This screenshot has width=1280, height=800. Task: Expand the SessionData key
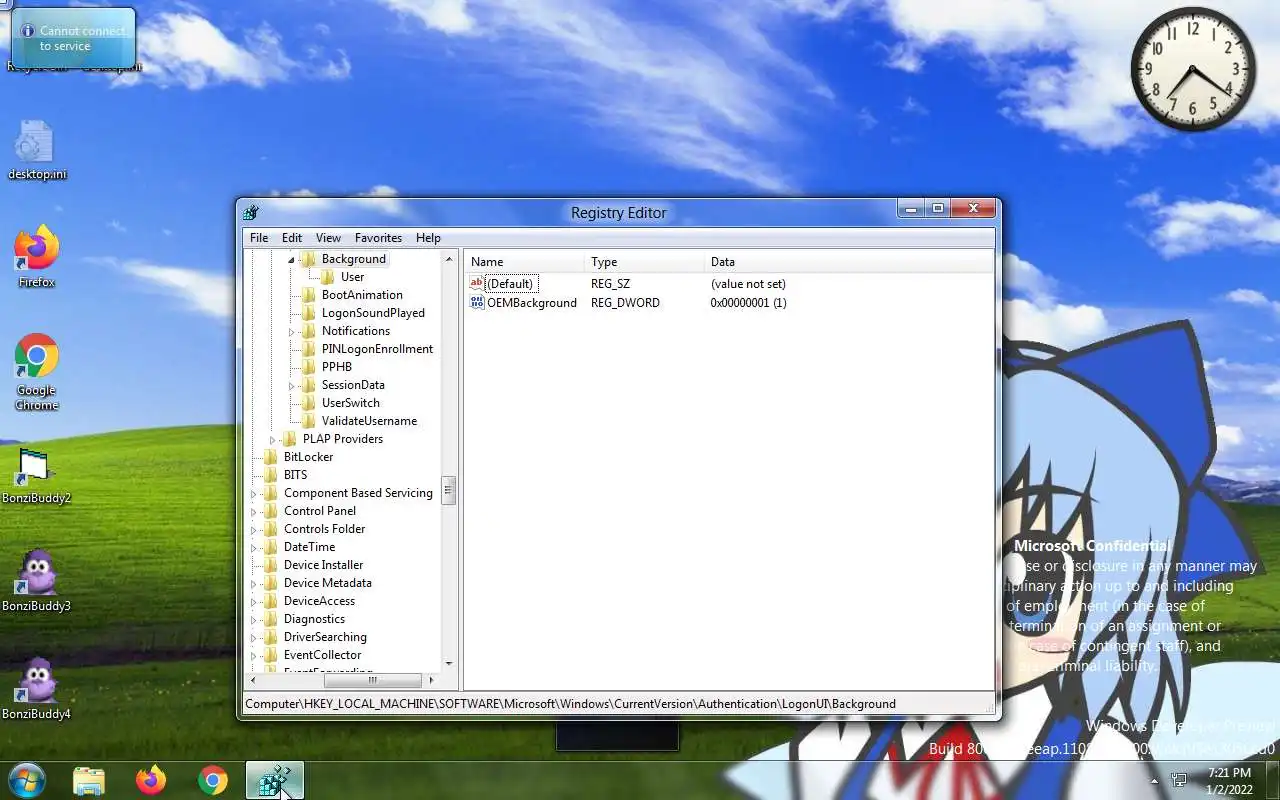[x=292, y=385]
